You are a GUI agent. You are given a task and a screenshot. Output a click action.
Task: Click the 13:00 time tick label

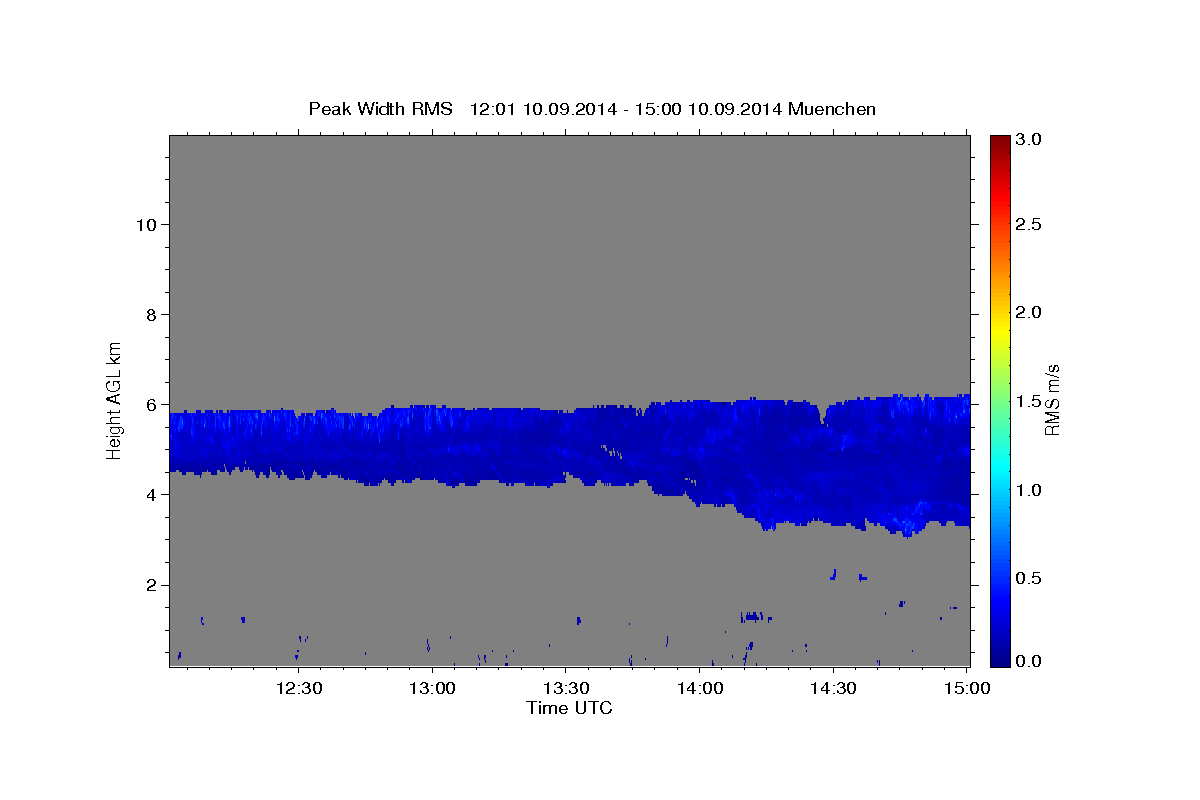pos(432,688)
